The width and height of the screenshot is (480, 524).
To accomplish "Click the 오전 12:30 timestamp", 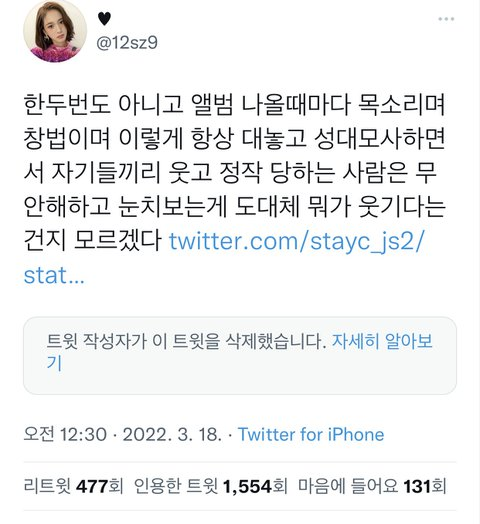I will [65, 434].
